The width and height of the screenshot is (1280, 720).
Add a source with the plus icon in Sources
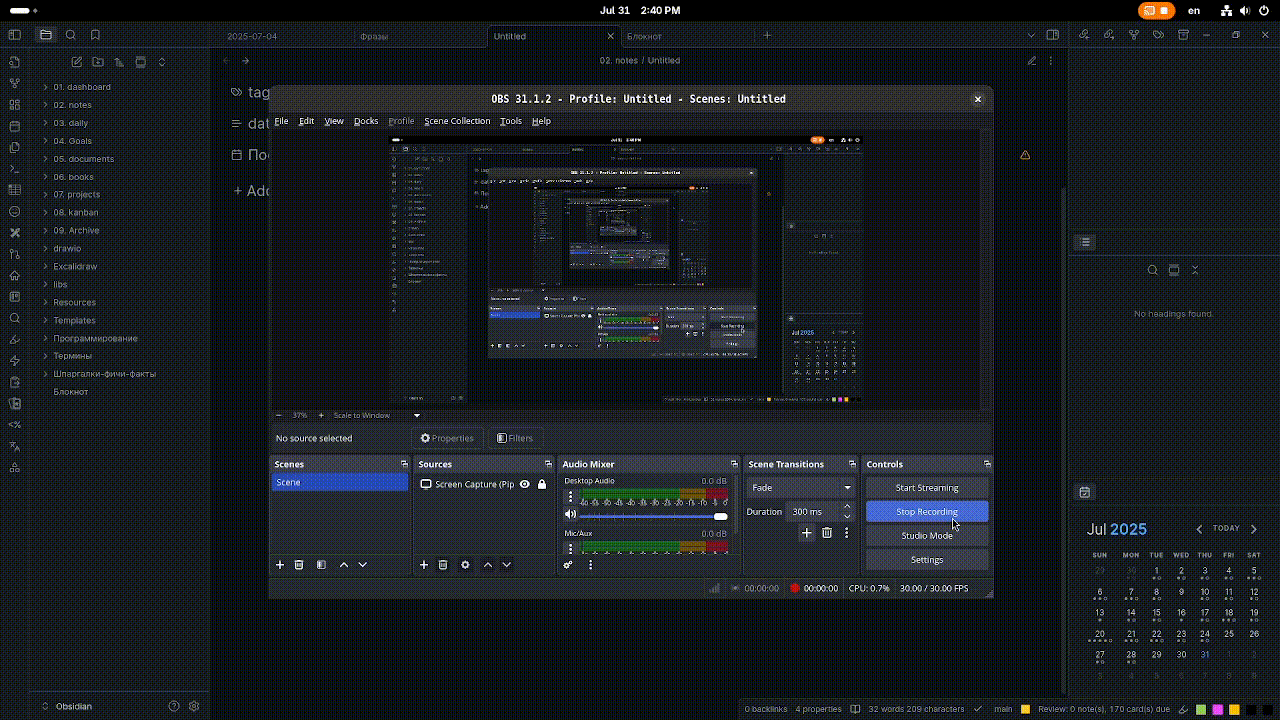(424, 565)
